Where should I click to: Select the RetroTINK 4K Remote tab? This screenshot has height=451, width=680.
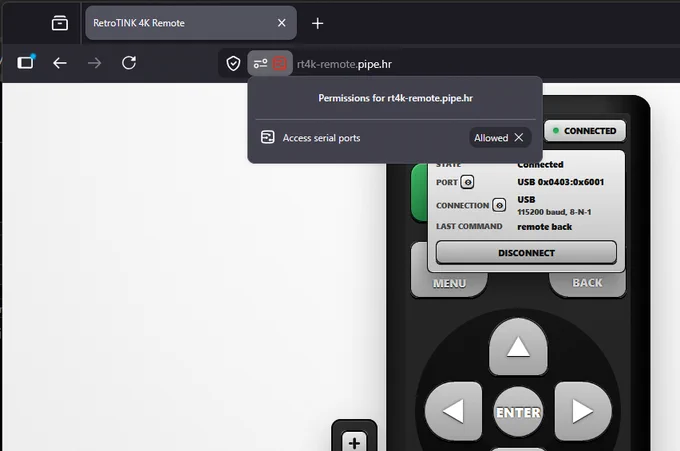(191, 23)
